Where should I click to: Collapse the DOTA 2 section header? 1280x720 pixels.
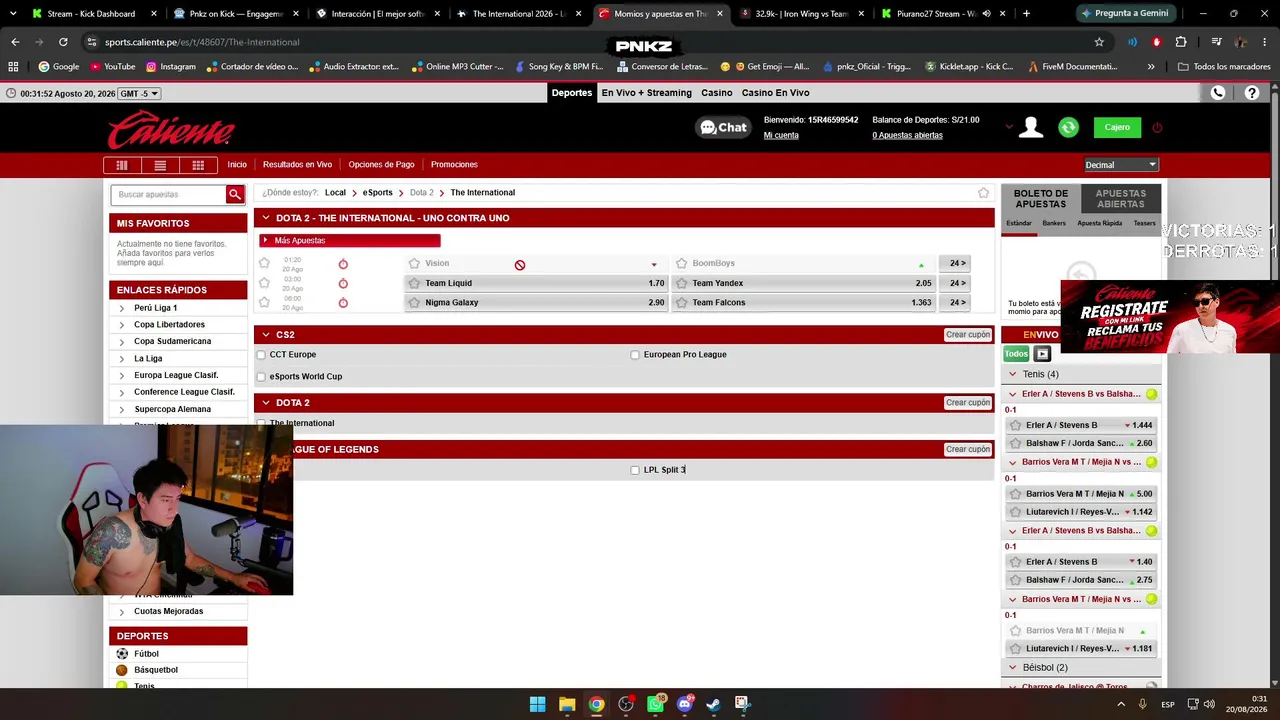click(x=266, y=403)
